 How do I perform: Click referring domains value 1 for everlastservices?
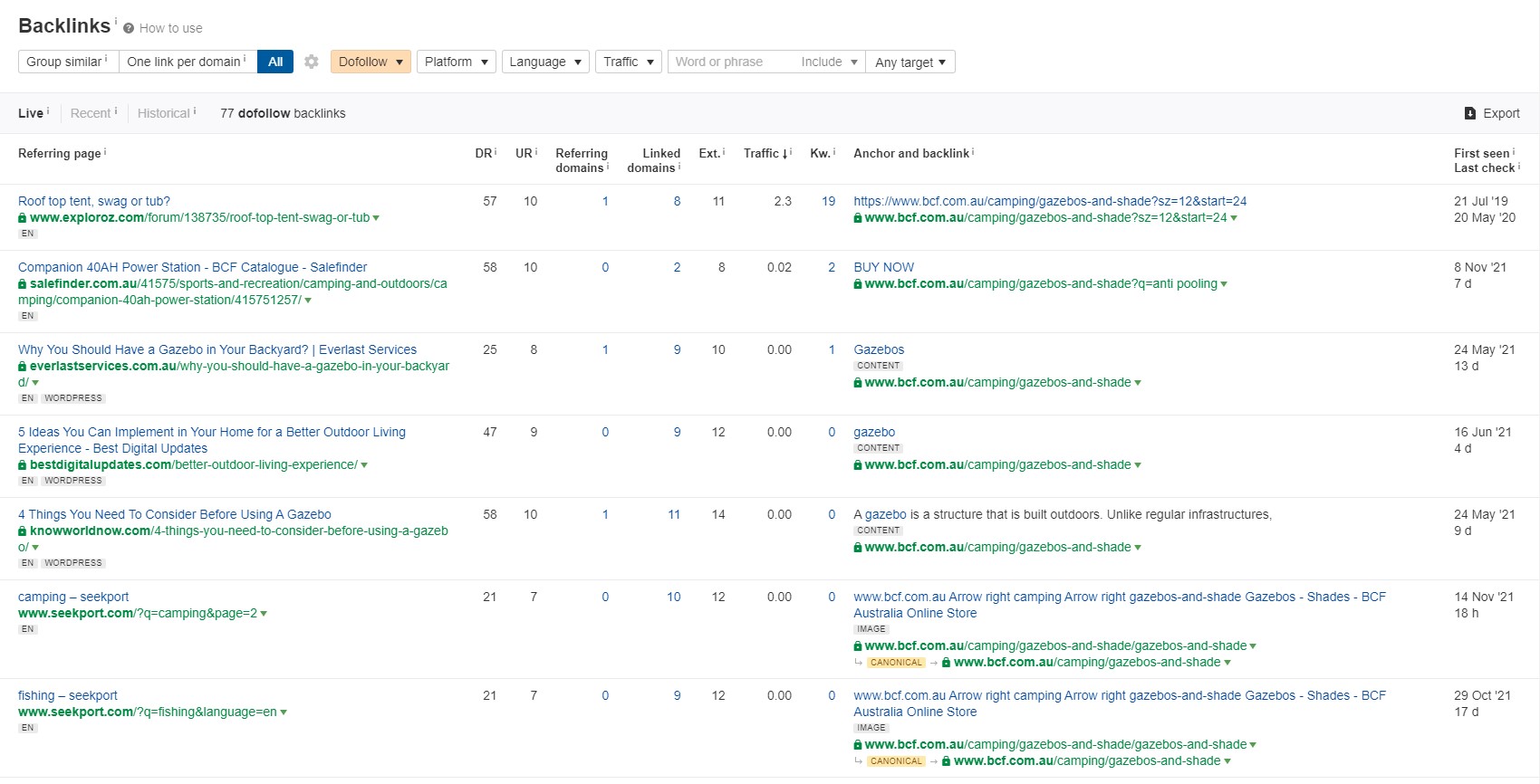coord(605,349)
